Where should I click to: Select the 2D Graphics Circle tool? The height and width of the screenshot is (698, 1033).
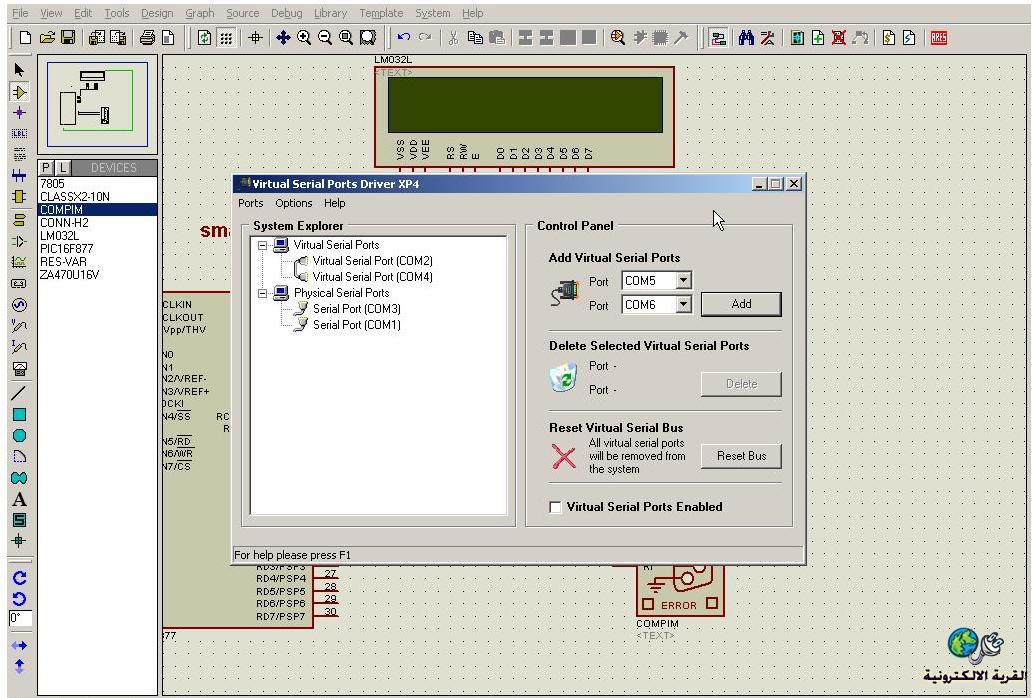click(19, 435)
